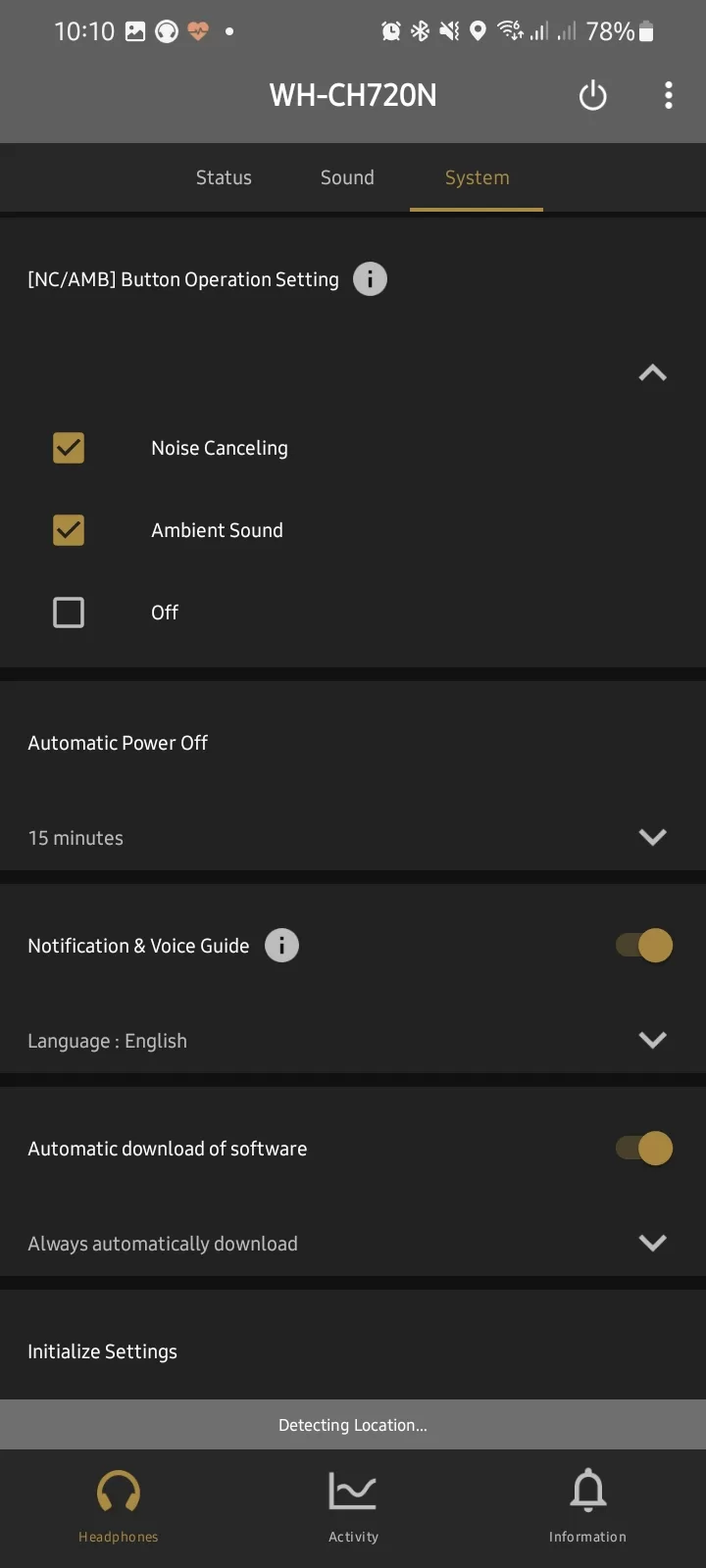Tap info icon beside NC/AMB Button Operation Setting
This screenshot has width=706, height=1568.
point(370,279)
